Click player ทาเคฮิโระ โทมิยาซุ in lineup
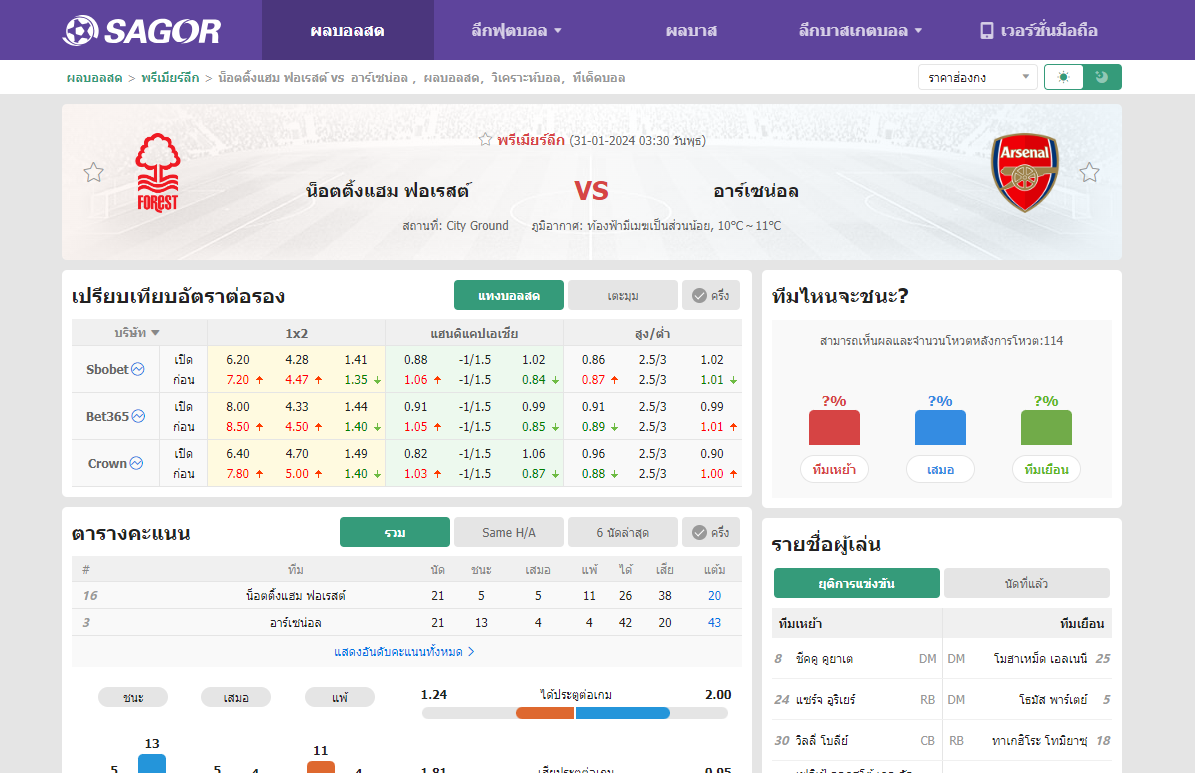The height and width of the screenshot is (773, 1195). (x=1040, y=740)
